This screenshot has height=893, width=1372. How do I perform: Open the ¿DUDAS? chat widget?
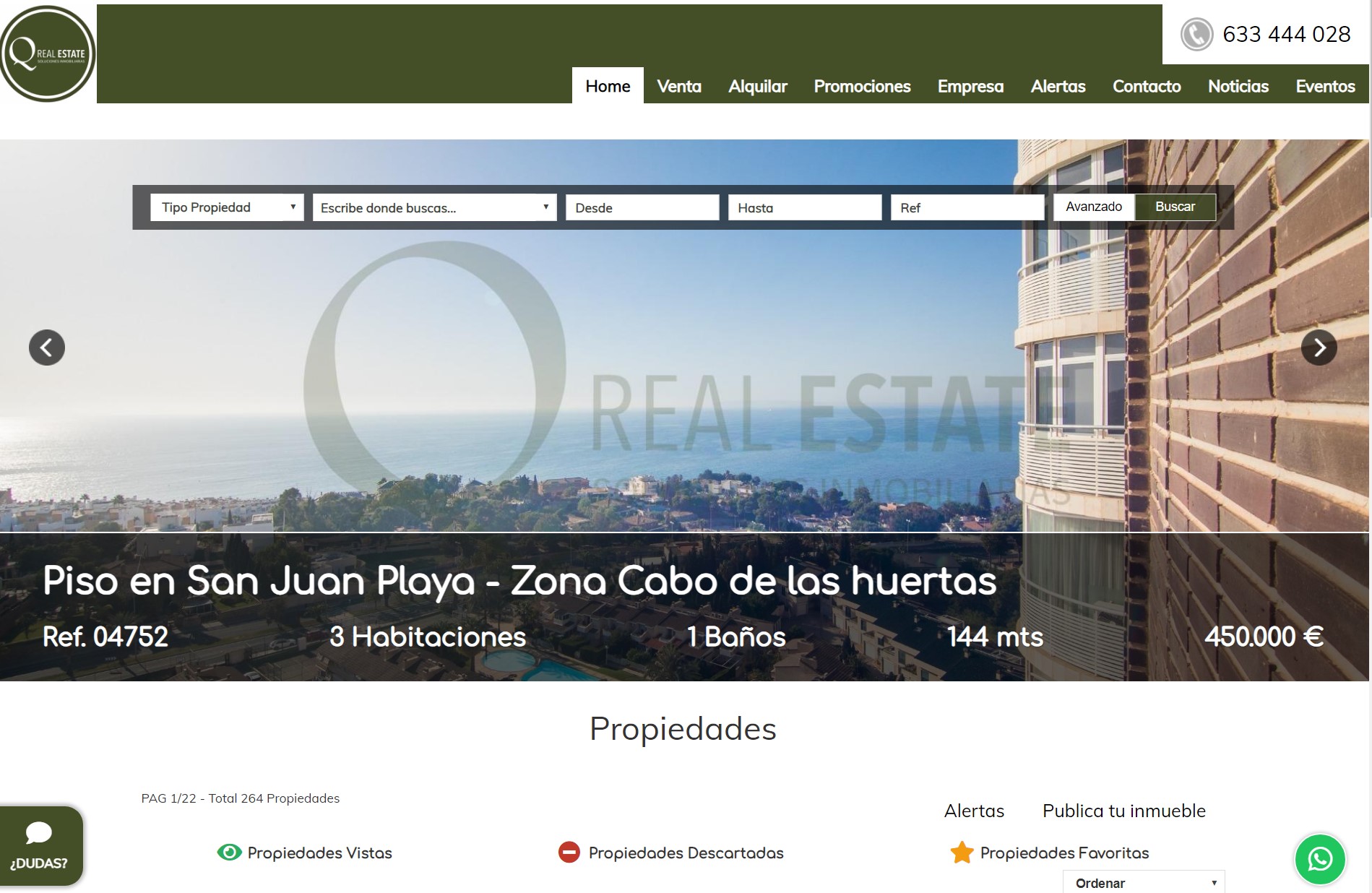click(x=40, y=845)
